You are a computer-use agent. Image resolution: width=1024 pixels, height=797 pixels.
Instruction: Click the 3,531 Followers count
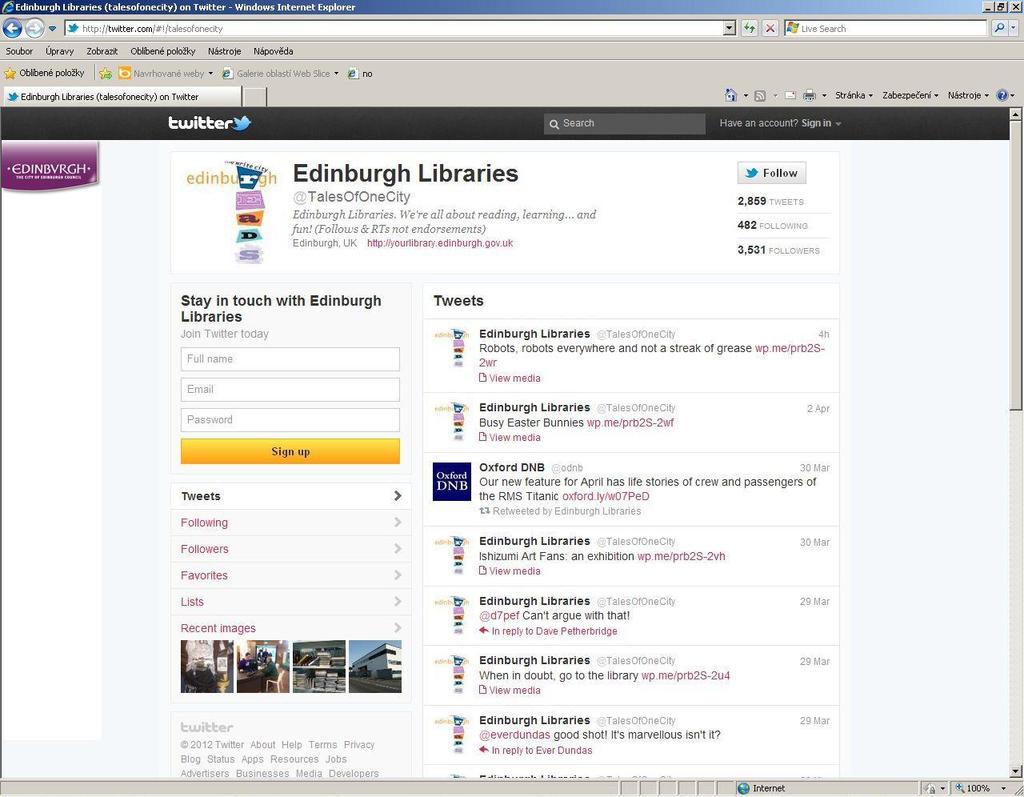pos(778,250)
